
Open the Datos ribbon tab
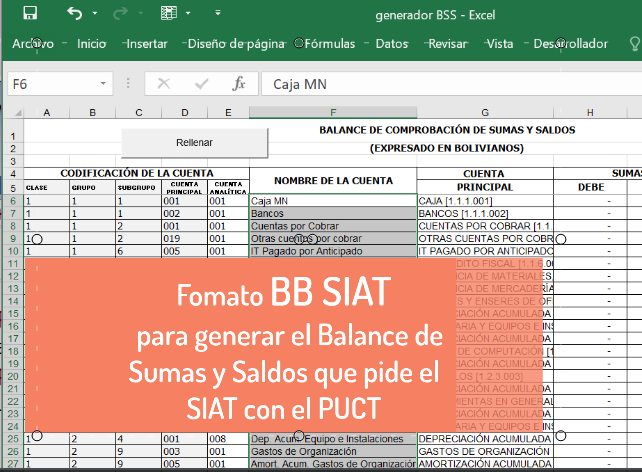click(391, 44)
